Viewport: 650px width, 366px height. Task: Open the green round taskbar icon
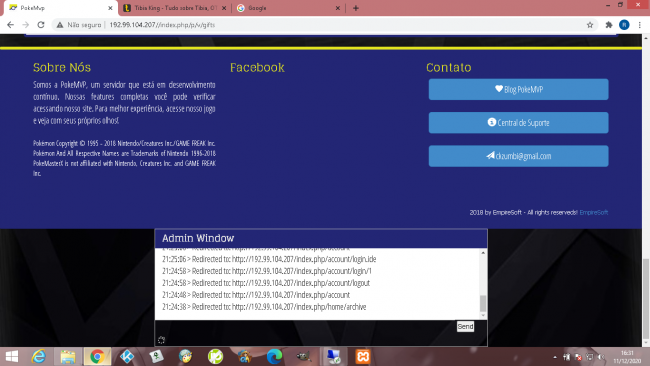click(215, 356)
